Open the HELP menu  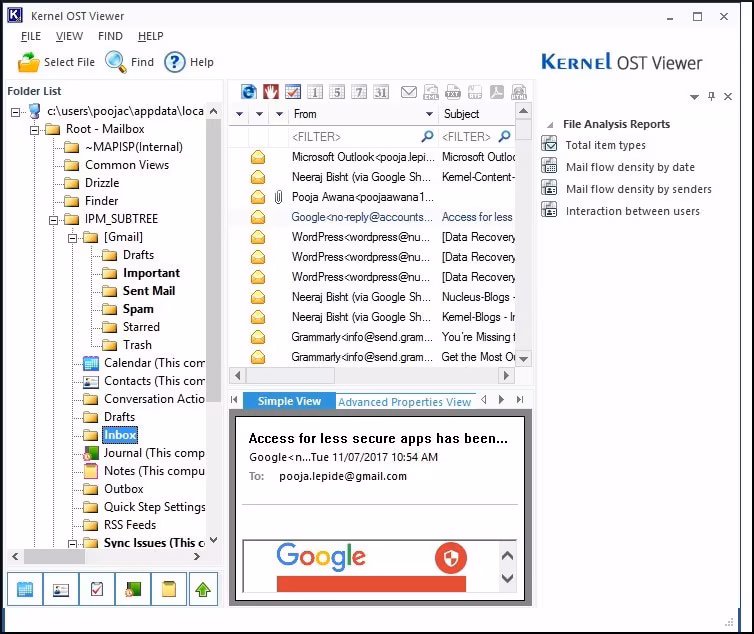151,36
